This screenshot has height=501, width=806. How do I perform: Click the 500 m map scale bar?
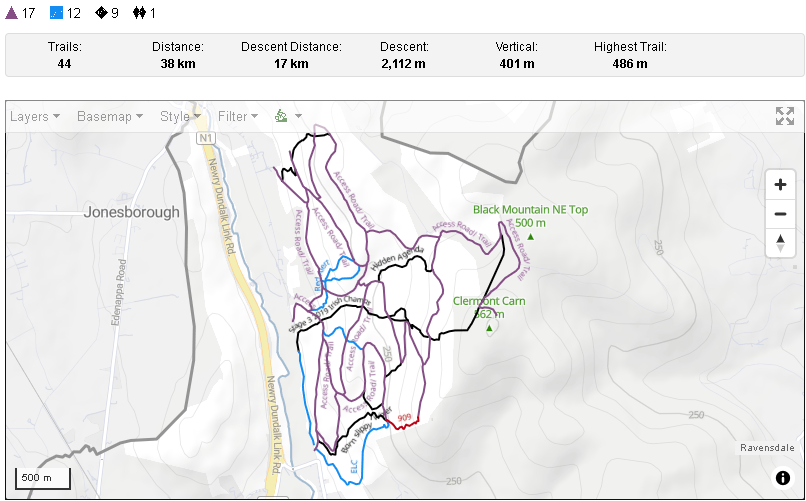[42, 478]
